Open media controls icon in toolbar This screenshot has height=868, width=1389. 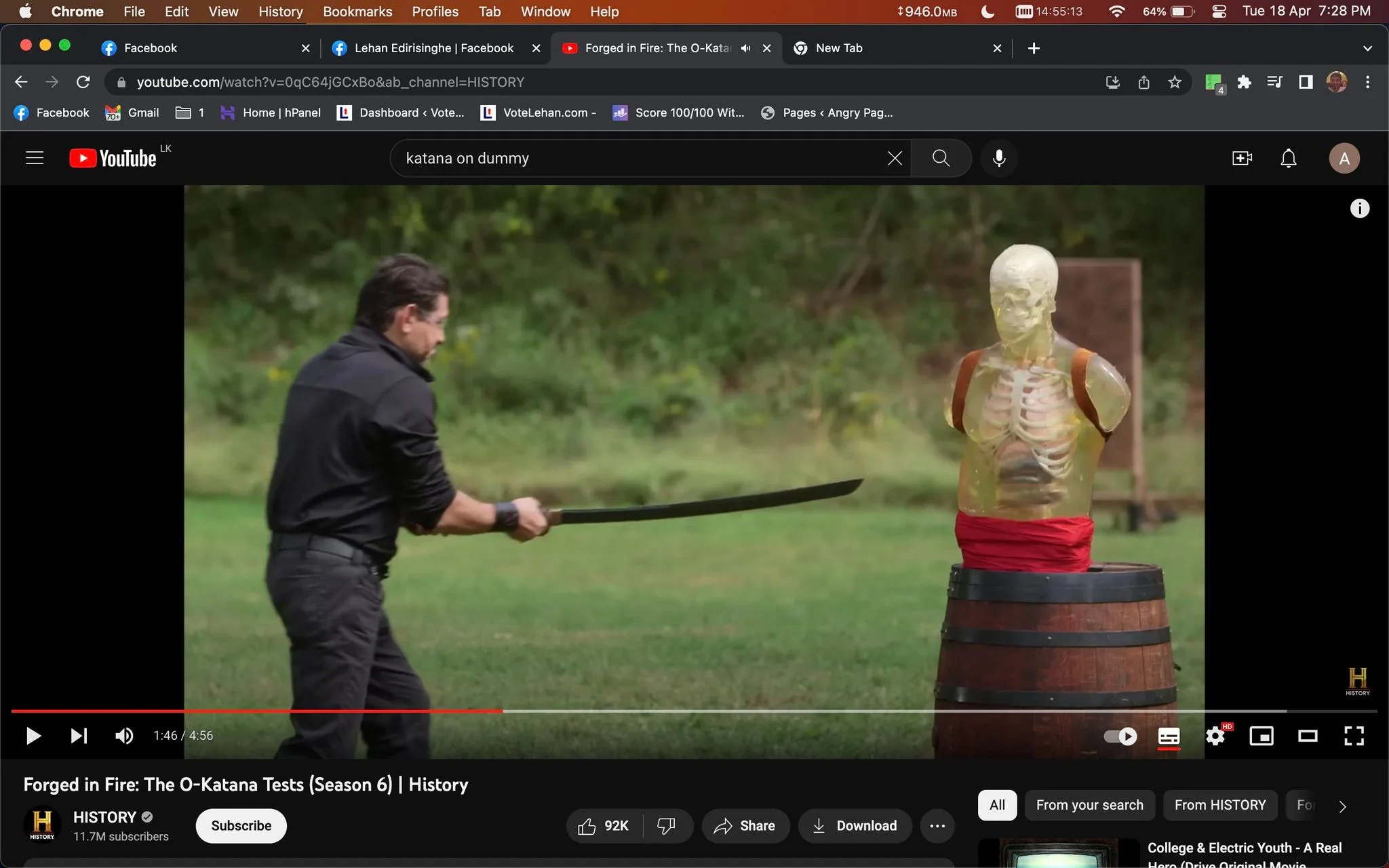pyautogui.click(x=1274, y=82)
